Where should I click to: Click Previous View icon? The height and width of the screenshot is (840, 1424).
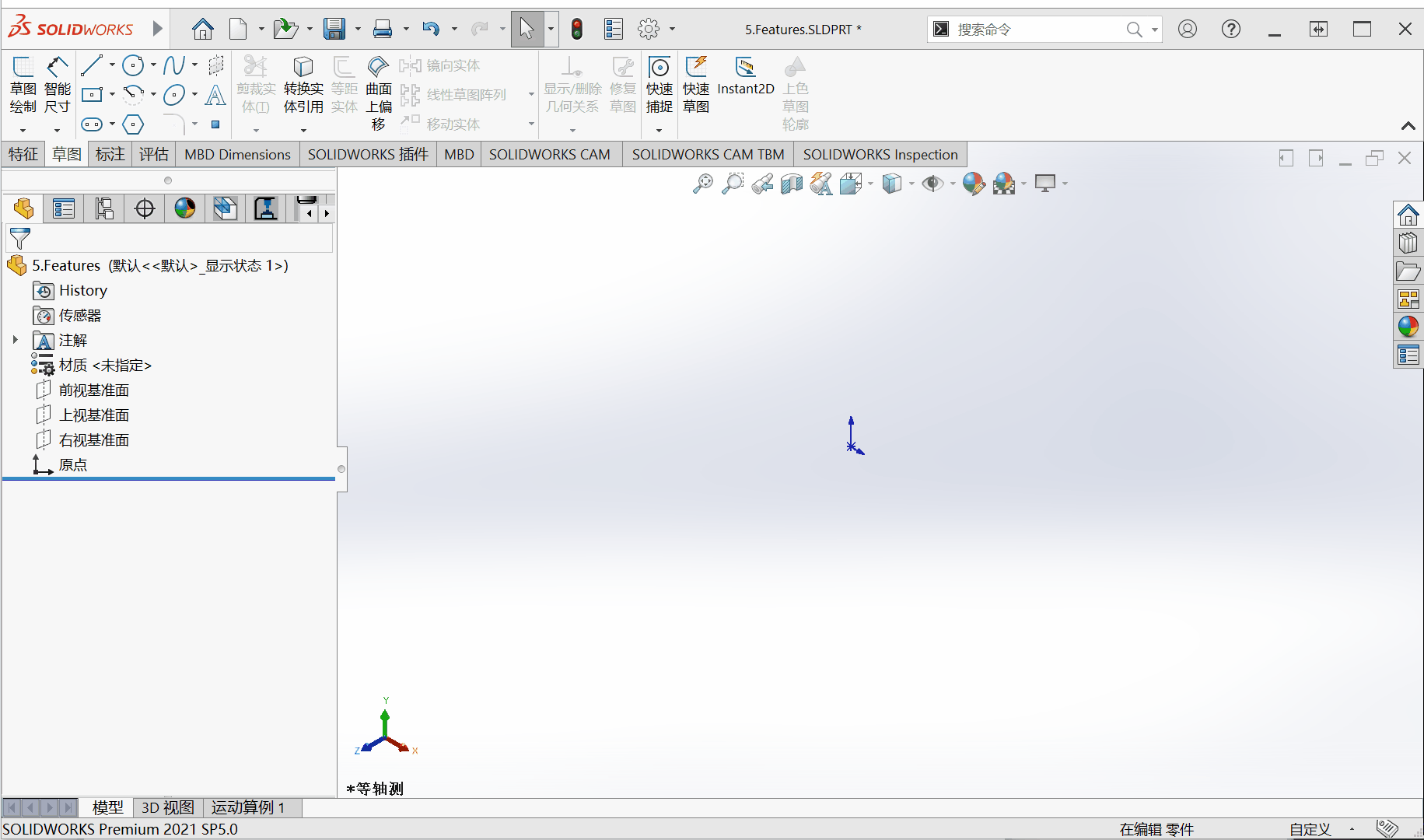pyautogui.click(x=762, y=184)
